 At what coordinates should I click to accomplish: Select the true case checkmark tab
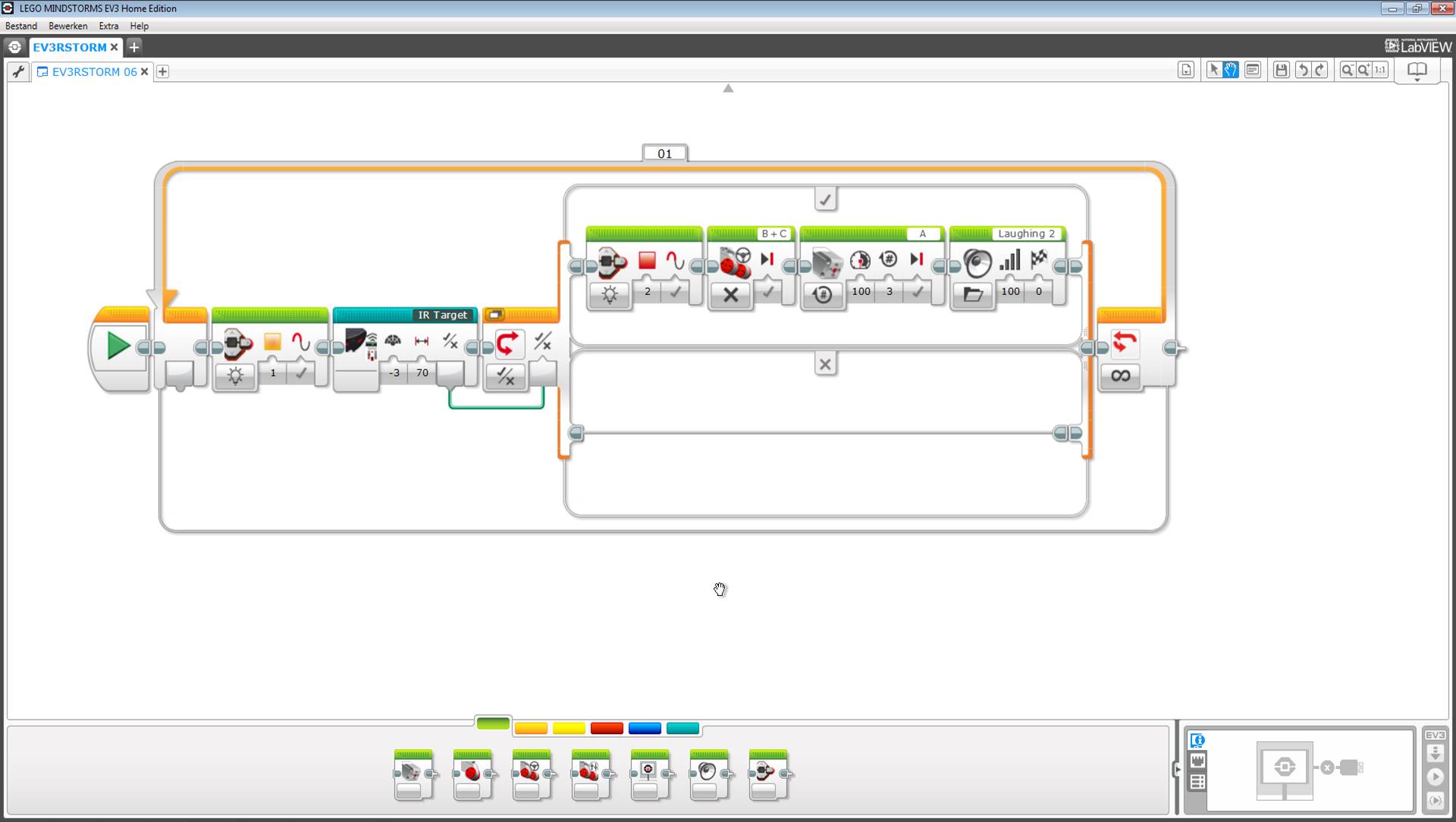point(825,199)
